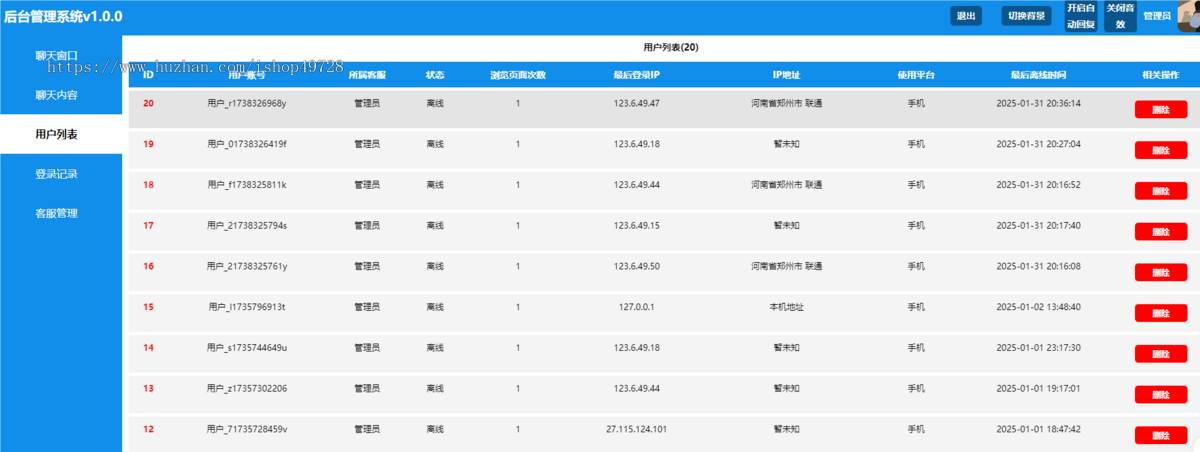Click the timestamp 2025-01-02 13:48:40

1038,307
